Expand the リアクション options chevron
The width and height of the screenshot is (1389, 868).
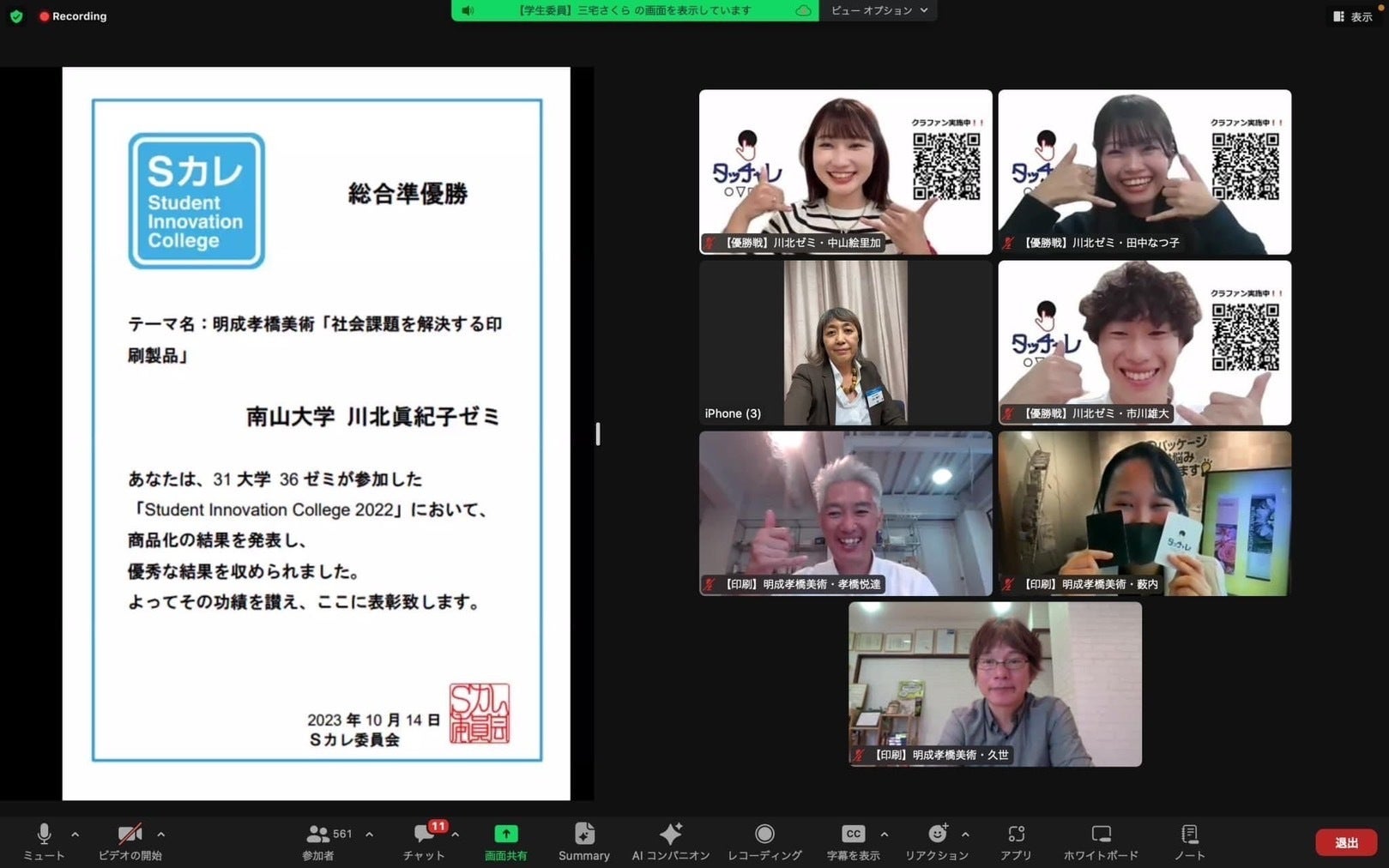pyautogui.click(x=965, y=834)
